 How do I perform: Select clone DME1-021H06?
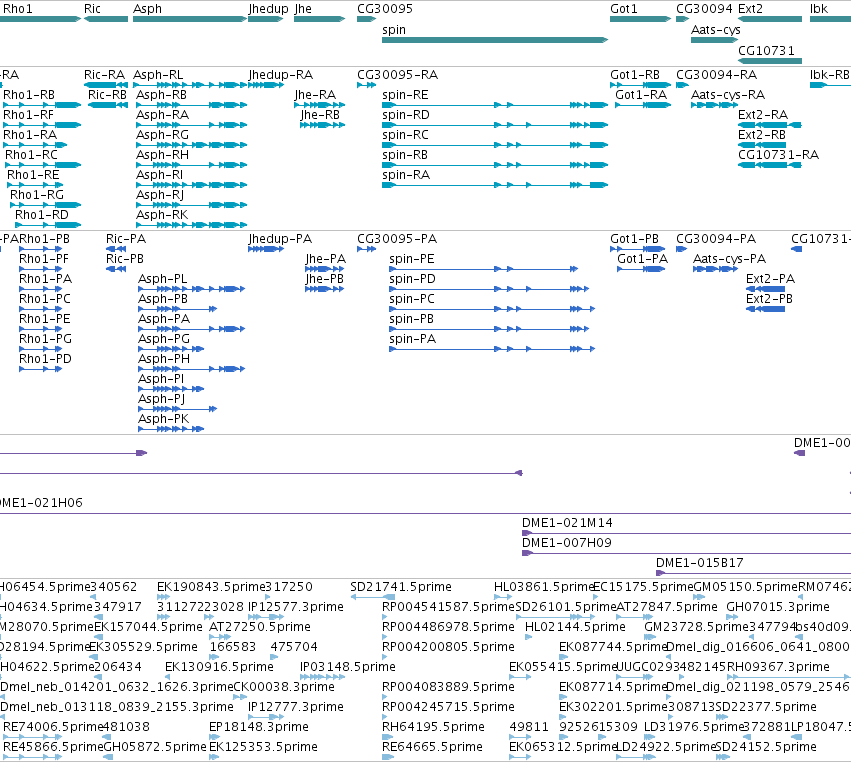(x=41, y=503)
